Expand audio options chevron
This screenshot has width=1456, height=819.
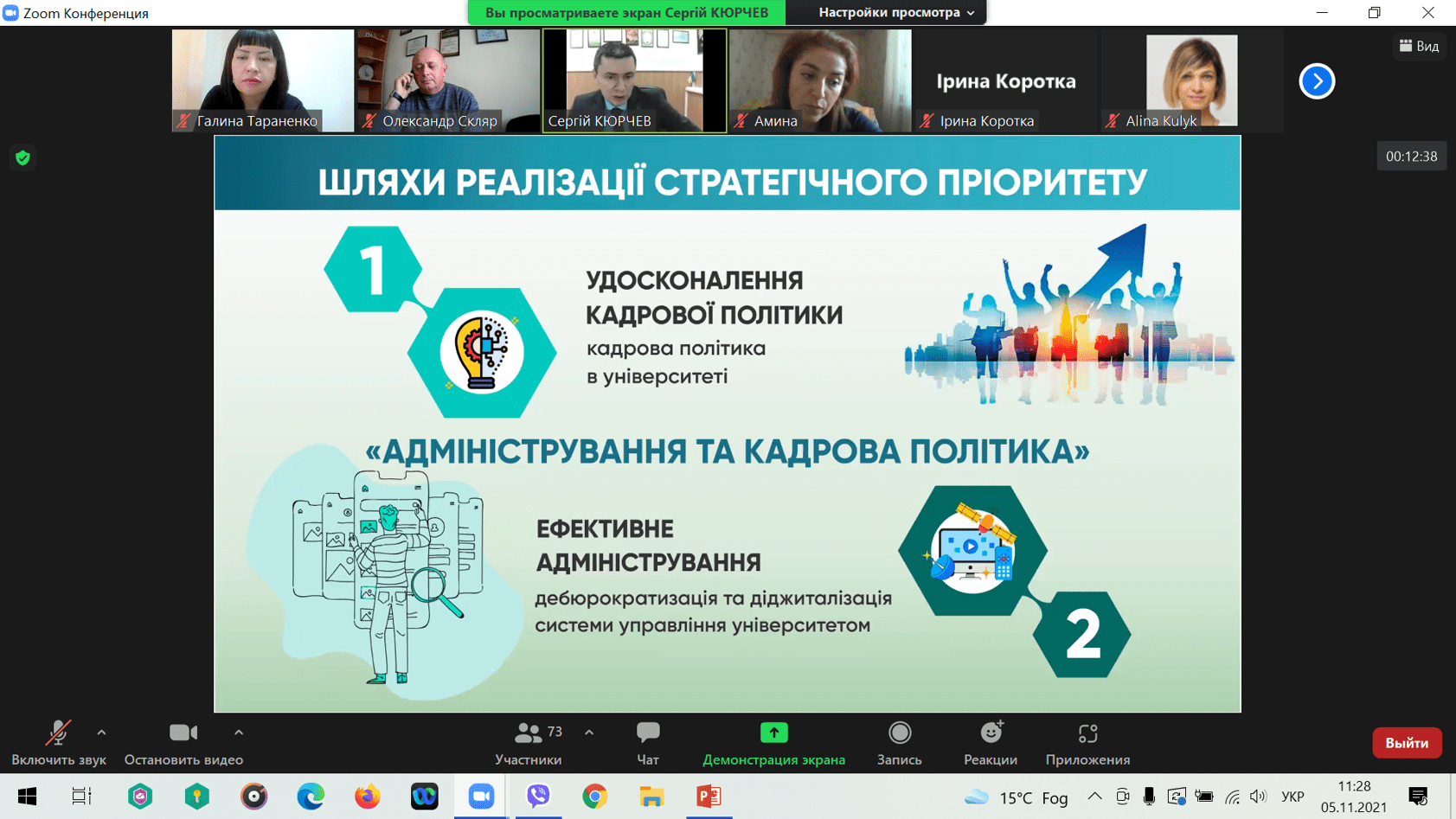(101, 732)
